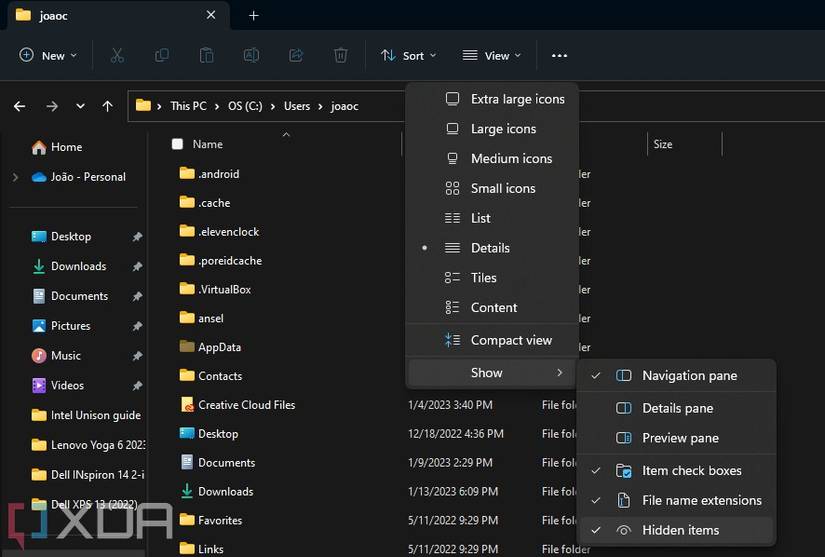Add a new tab with plus button
Viewport: 825px width, 557px height.
point(253,15)
